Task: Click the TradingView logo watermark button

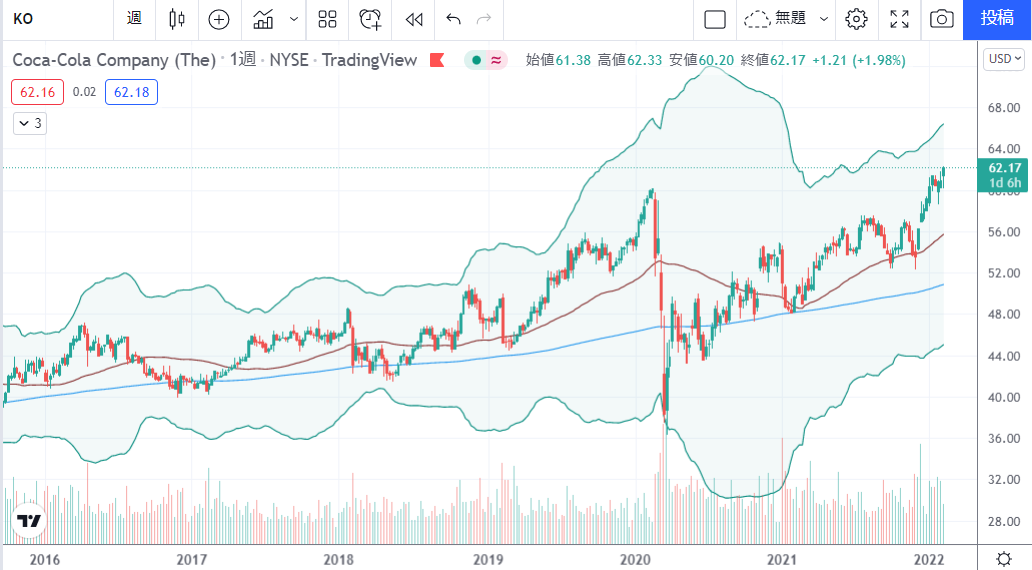Action: [29, 522]
